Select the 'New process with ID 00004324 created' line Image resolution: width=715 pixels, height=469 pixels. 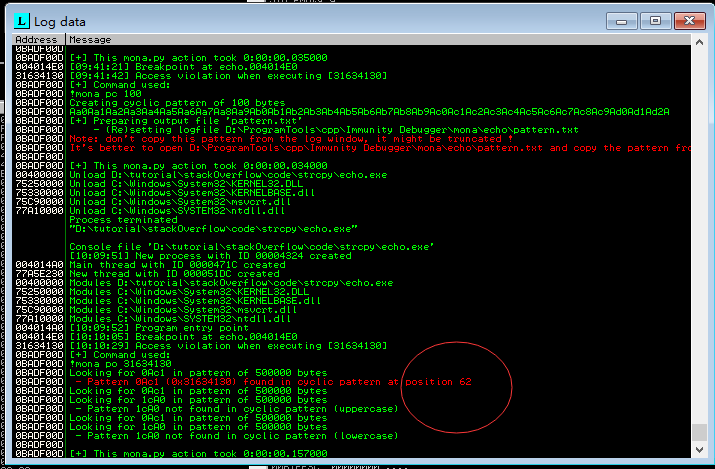click(x=210, y=256)
